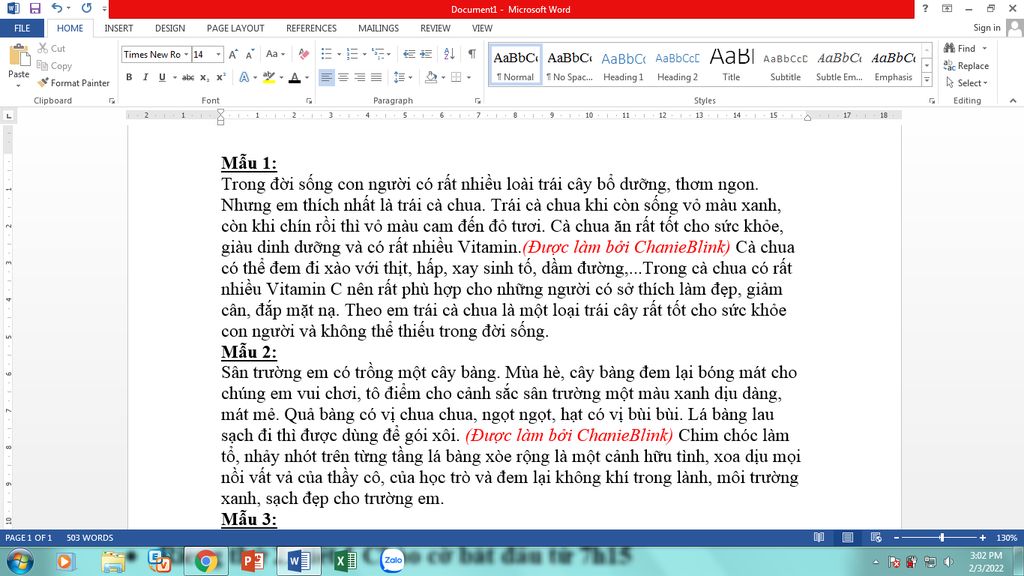Grow the font size
This screenshot has width=1024, height=576.
[233, 54]
